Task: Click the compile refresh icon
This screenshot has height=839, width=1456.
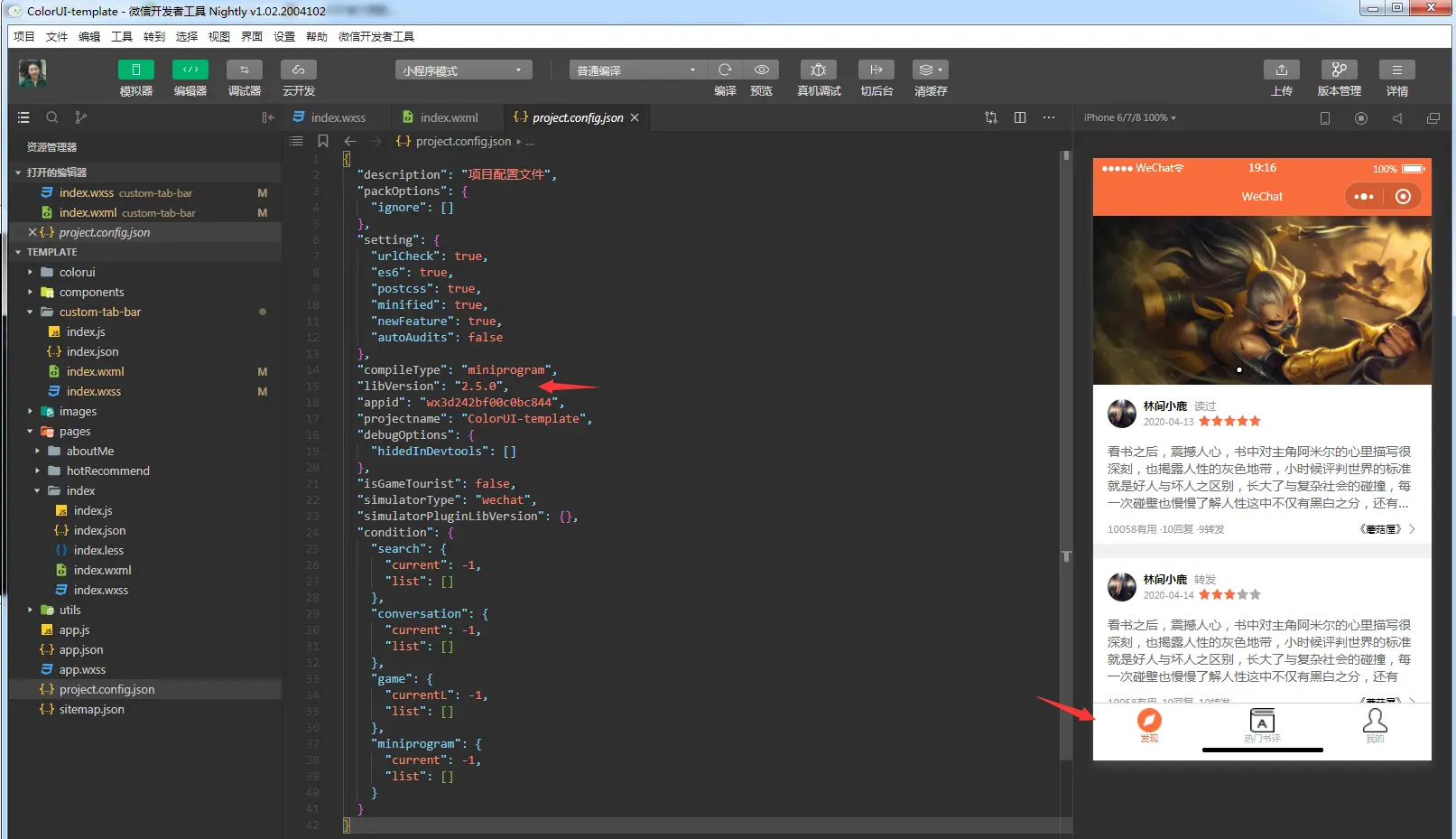Action: 725,70
